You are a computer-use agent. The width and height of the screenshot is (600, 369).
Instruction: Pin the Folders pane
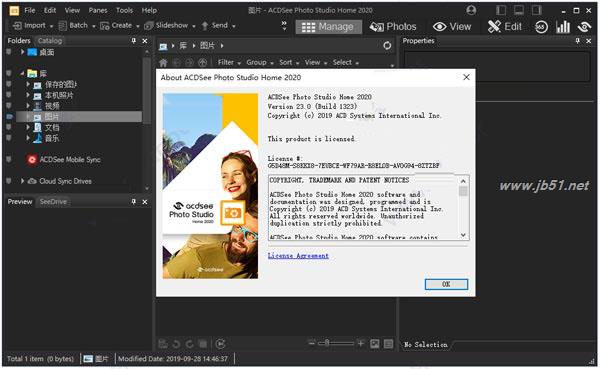pyautogui.click(x=134, y=41)
